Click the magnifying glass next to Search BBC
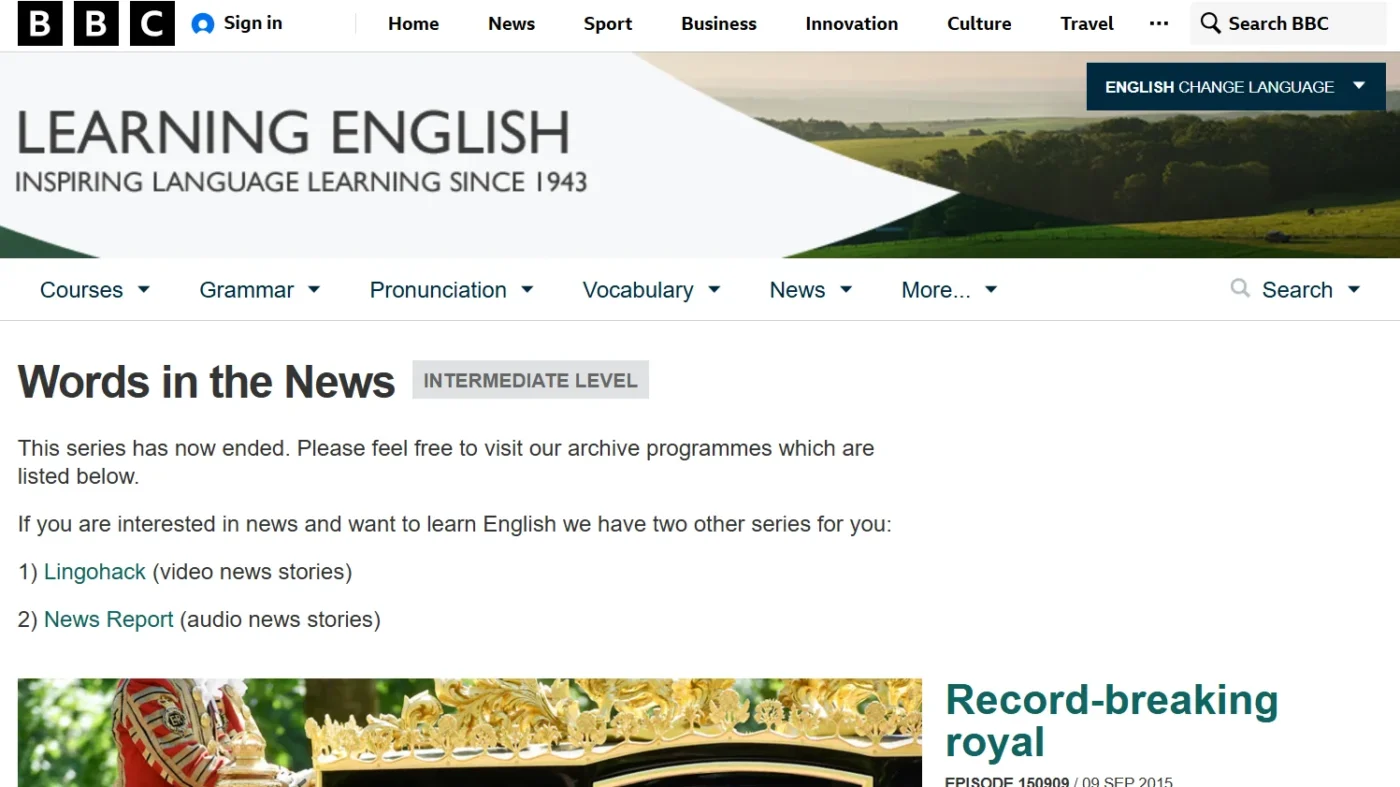 (x=1210, y=22)
